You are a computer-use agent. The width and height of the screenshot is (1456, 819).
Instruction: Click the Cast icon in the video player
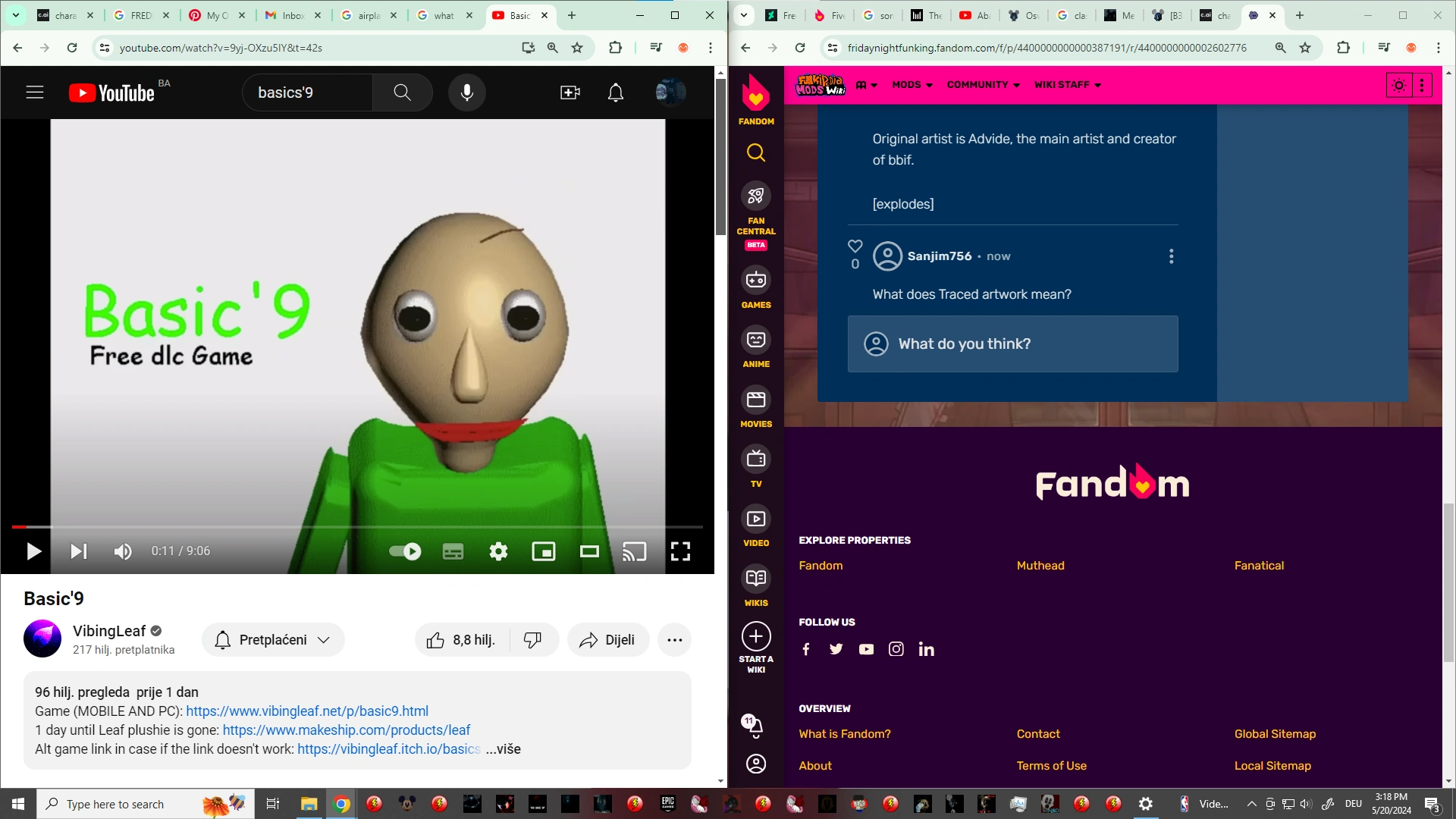pyautogui.click(x=635, y=551)
